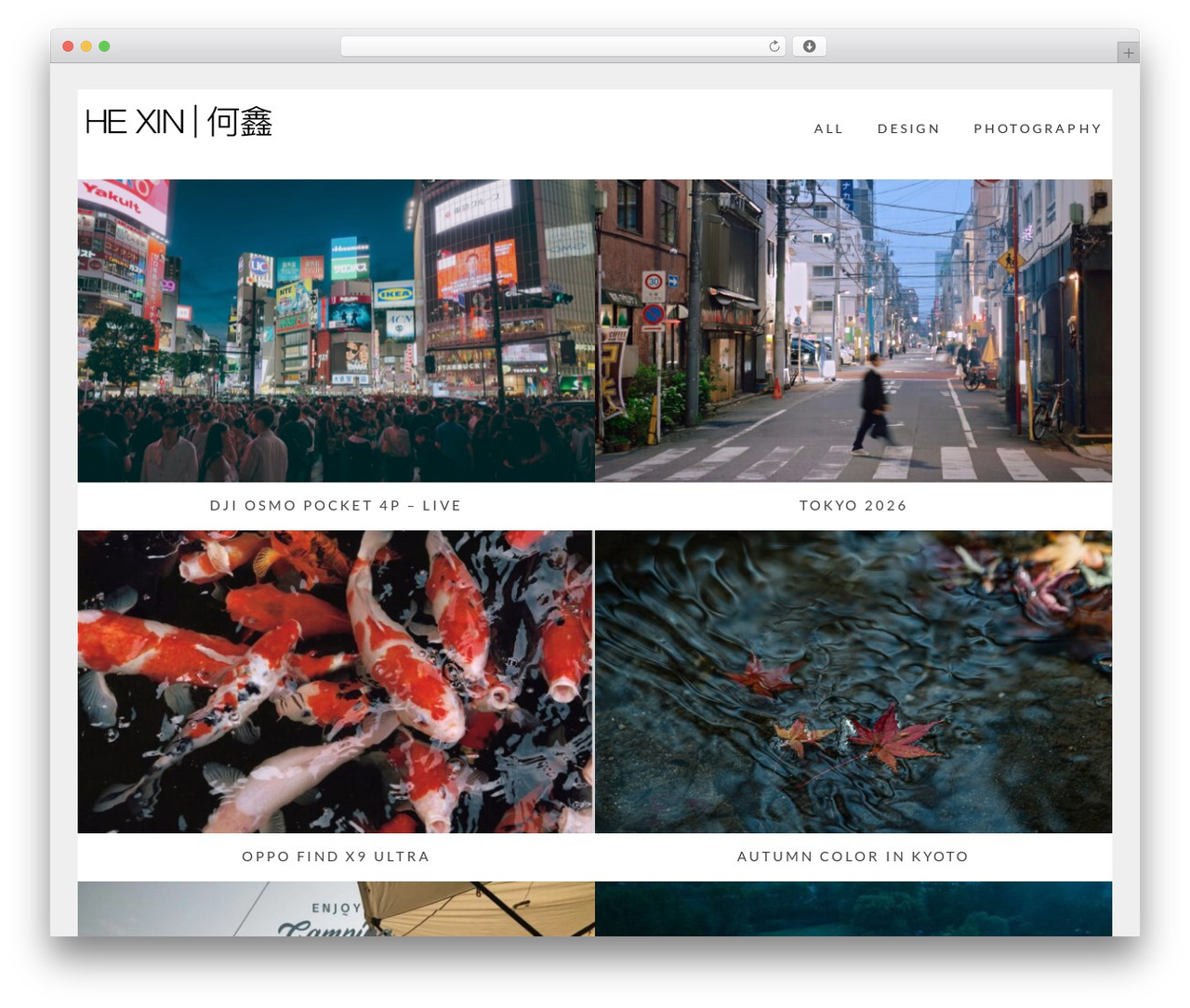This screenshot has height=1008, width=1190.
Task: Open the HE XIN site logo
Action: coord(178,122)
